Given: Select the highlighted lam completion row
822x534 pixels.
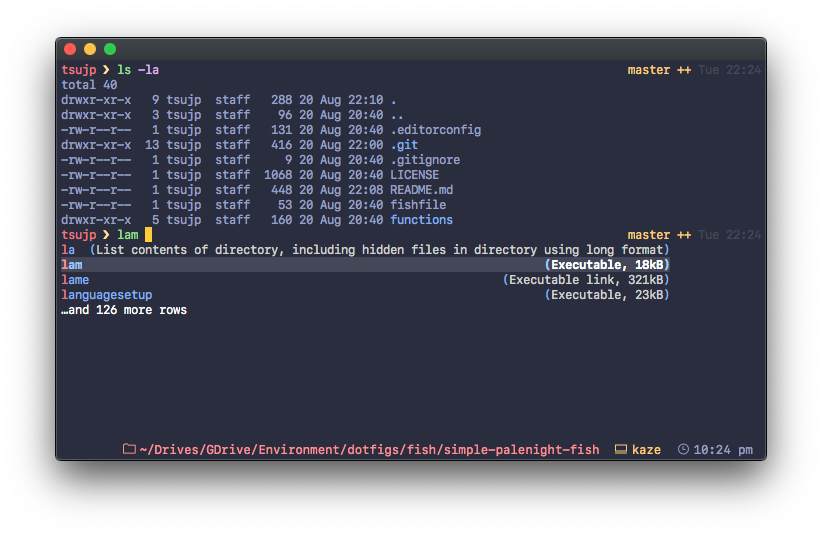Looking at the screenshot, I should (x=365, y=265).
